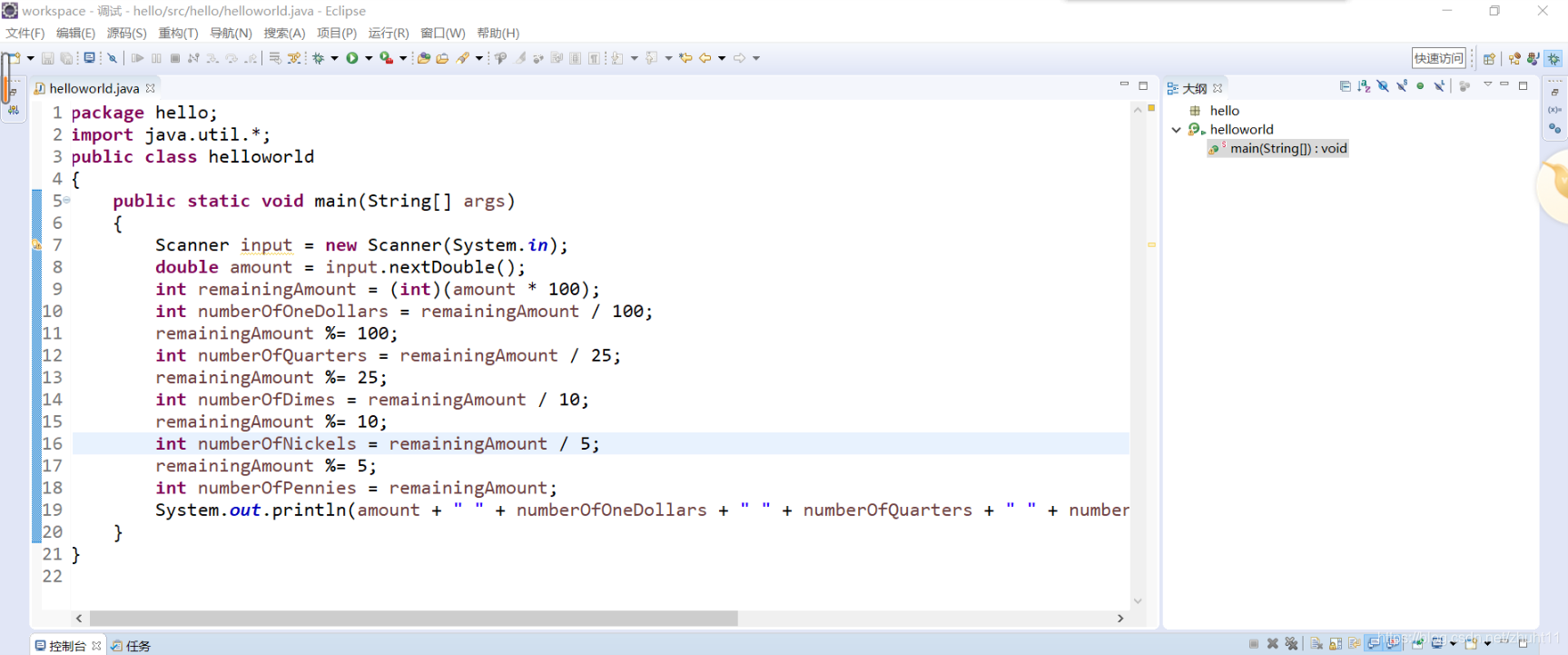This screenshot has width=1568, height=655.
Task: Click the Variables view icon in right trim
Action: point(1555,110)
